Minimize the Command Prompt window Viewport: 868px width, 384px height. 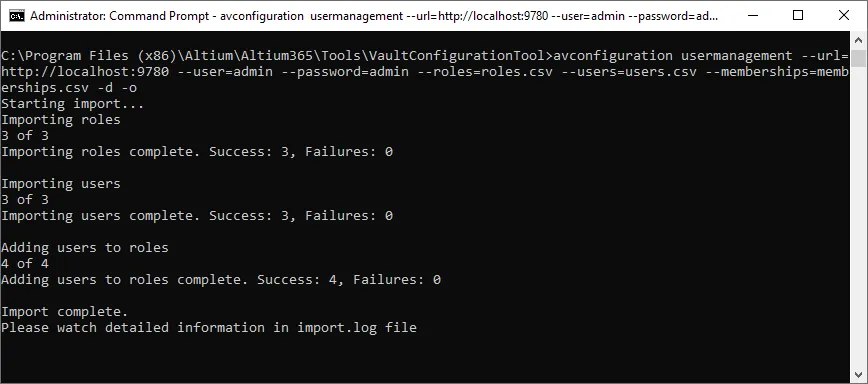(x=753, y=15)
